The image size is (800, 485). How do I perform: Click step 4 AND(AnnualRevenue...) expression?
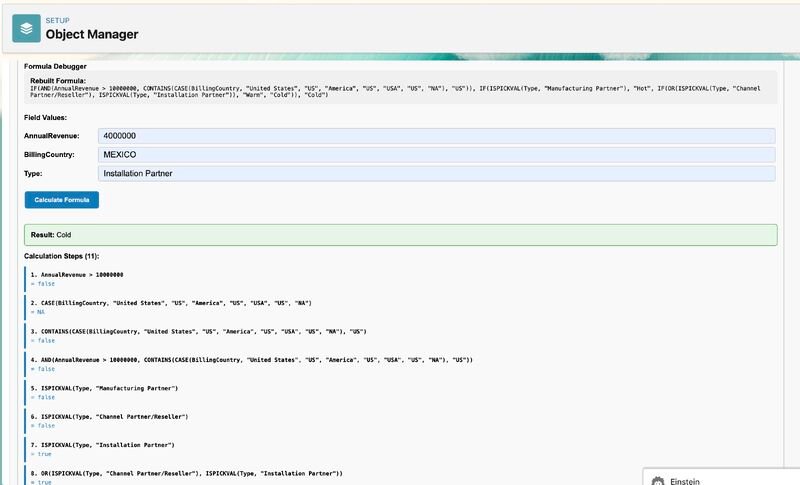click(x=252, y=360)
